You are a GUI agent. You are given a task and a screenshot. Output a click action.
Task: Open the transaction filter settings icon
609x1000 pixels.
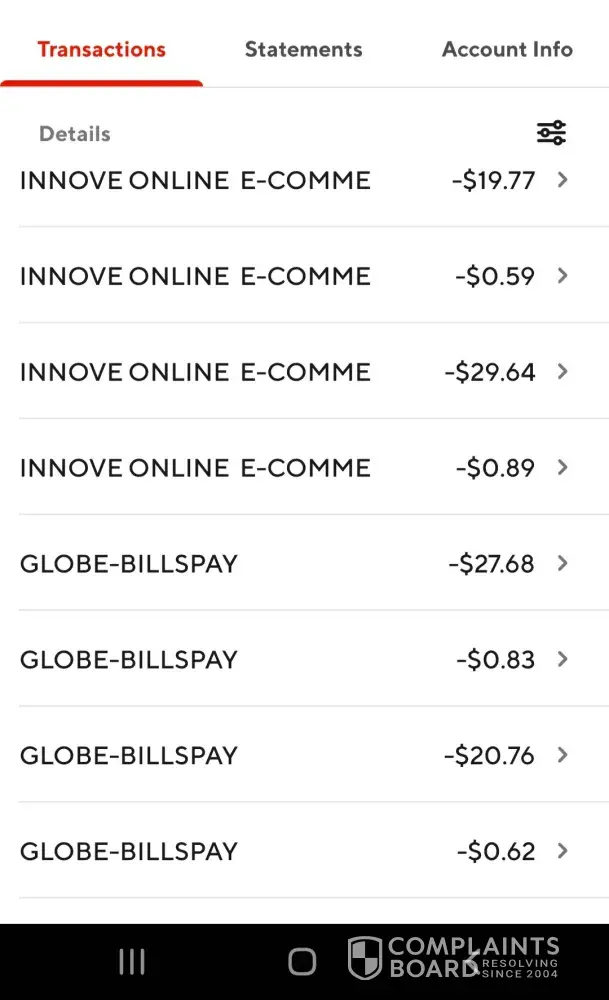click(551, 133)
